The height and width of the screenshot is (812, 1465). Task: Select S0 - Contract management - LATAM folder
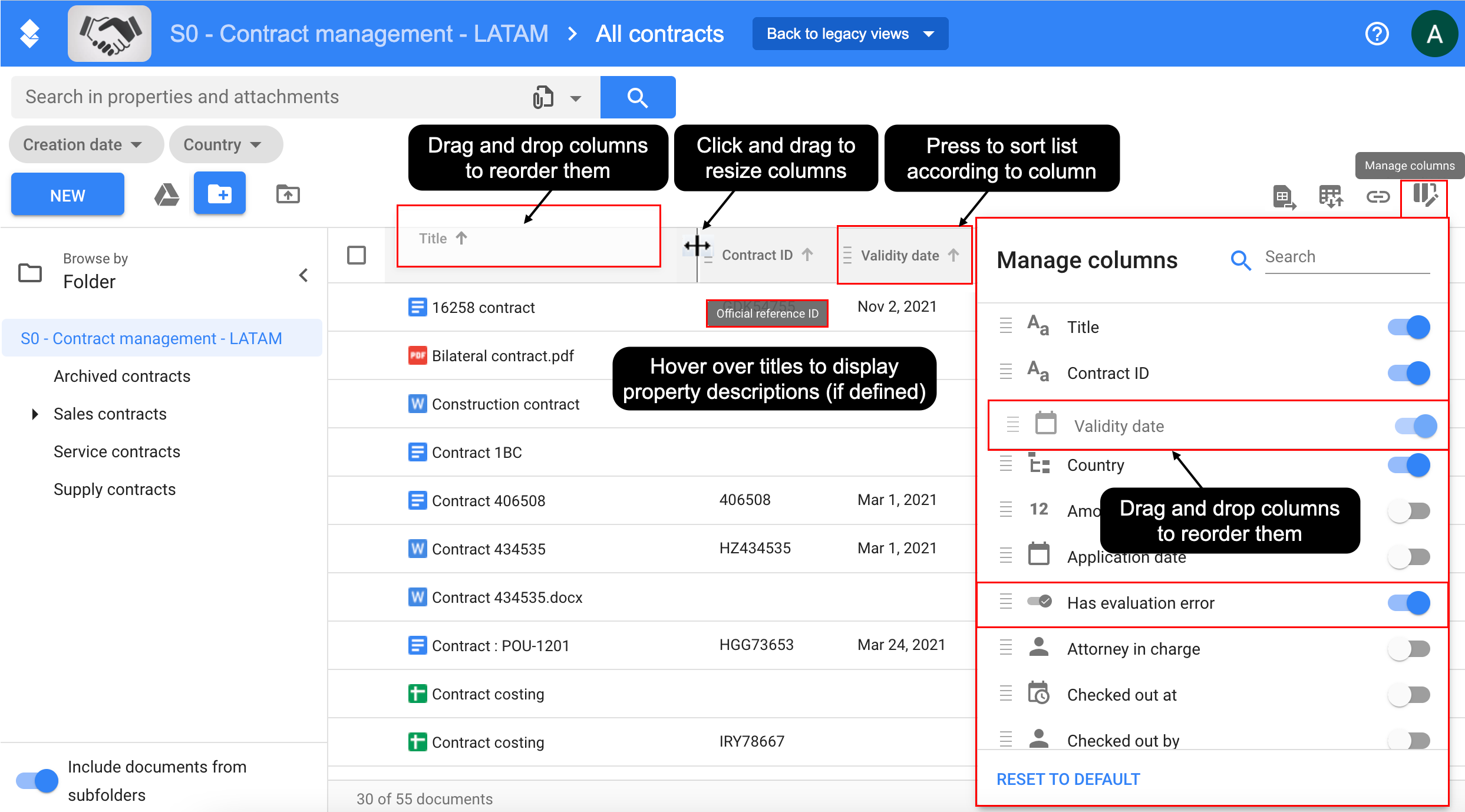point(163,338)
